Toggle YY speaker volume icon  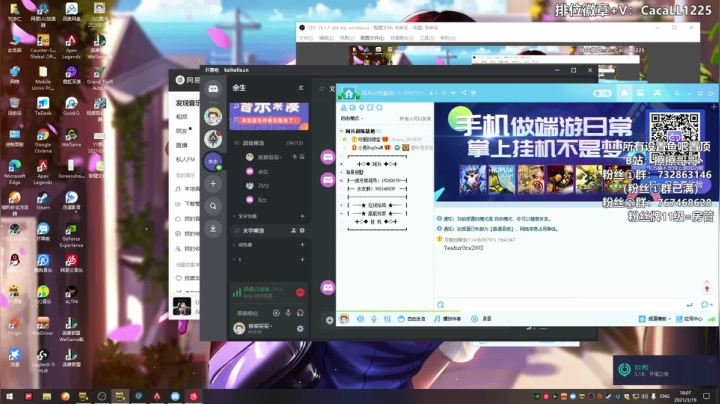360,319
